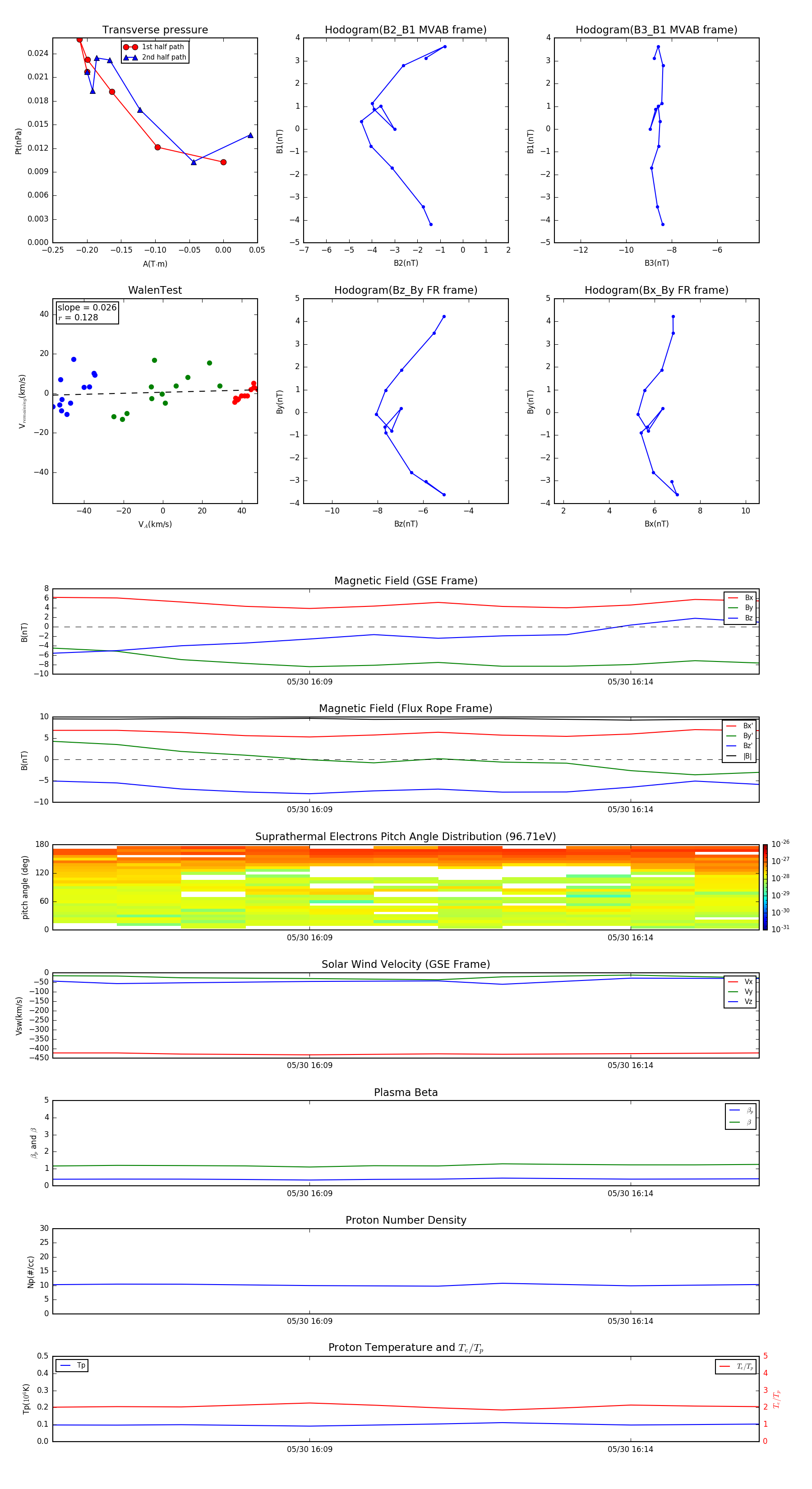812x1489 pixels.
Task: Click the "B3(nT)" x-axis label
Action: point(656,263)
